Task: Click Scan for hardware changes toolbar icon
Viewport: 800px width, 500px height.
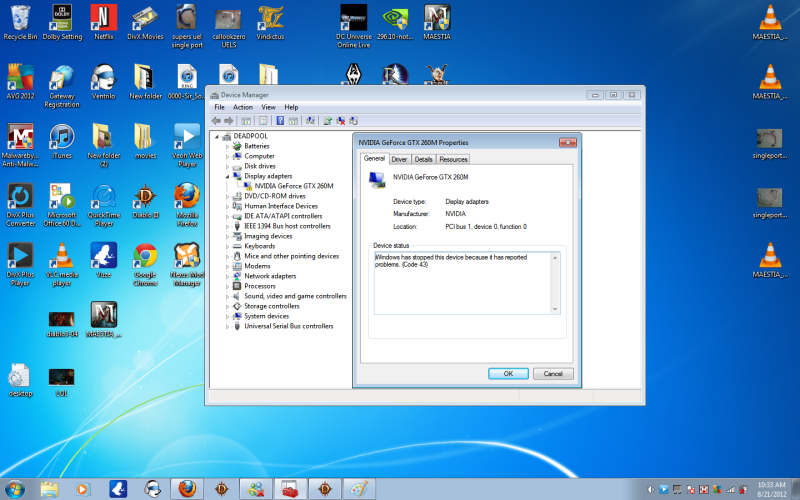Action: [x=310, y=121]
